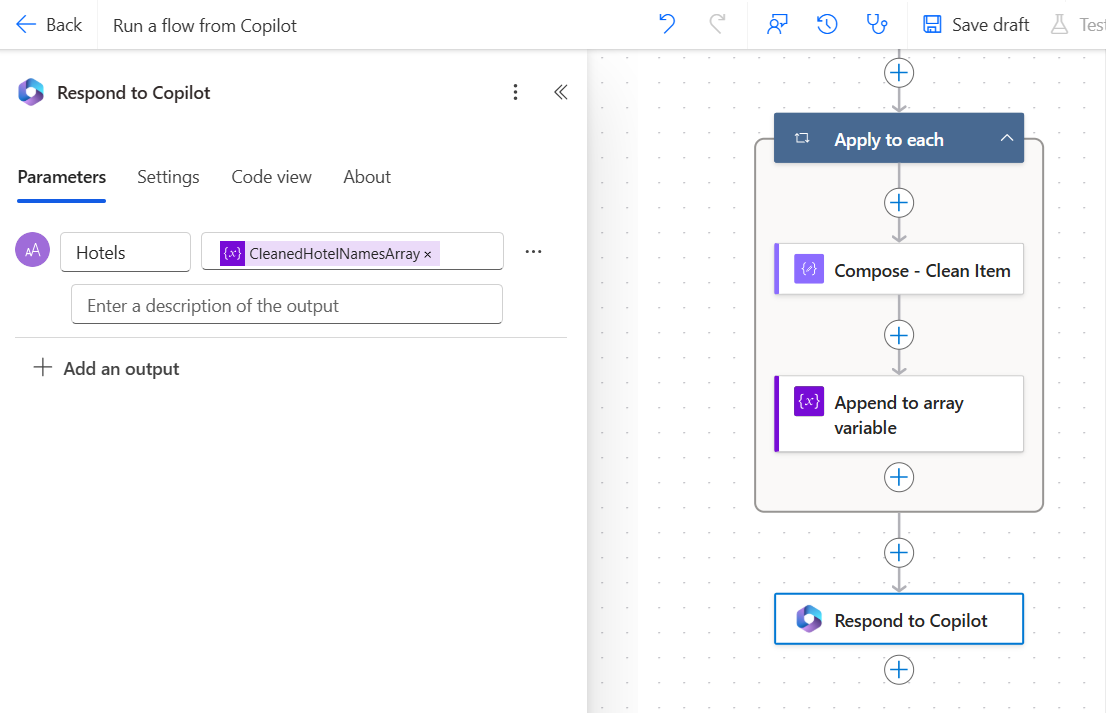Run the Flow checker stethoscope icon

coord(877,25)
